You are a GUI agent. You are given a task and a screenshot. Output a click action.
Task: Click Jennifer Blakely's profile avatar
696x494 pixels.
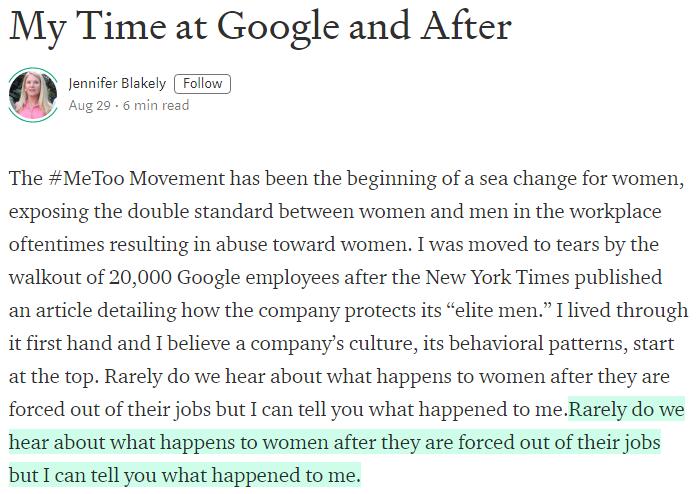click(x=33, y=94)
